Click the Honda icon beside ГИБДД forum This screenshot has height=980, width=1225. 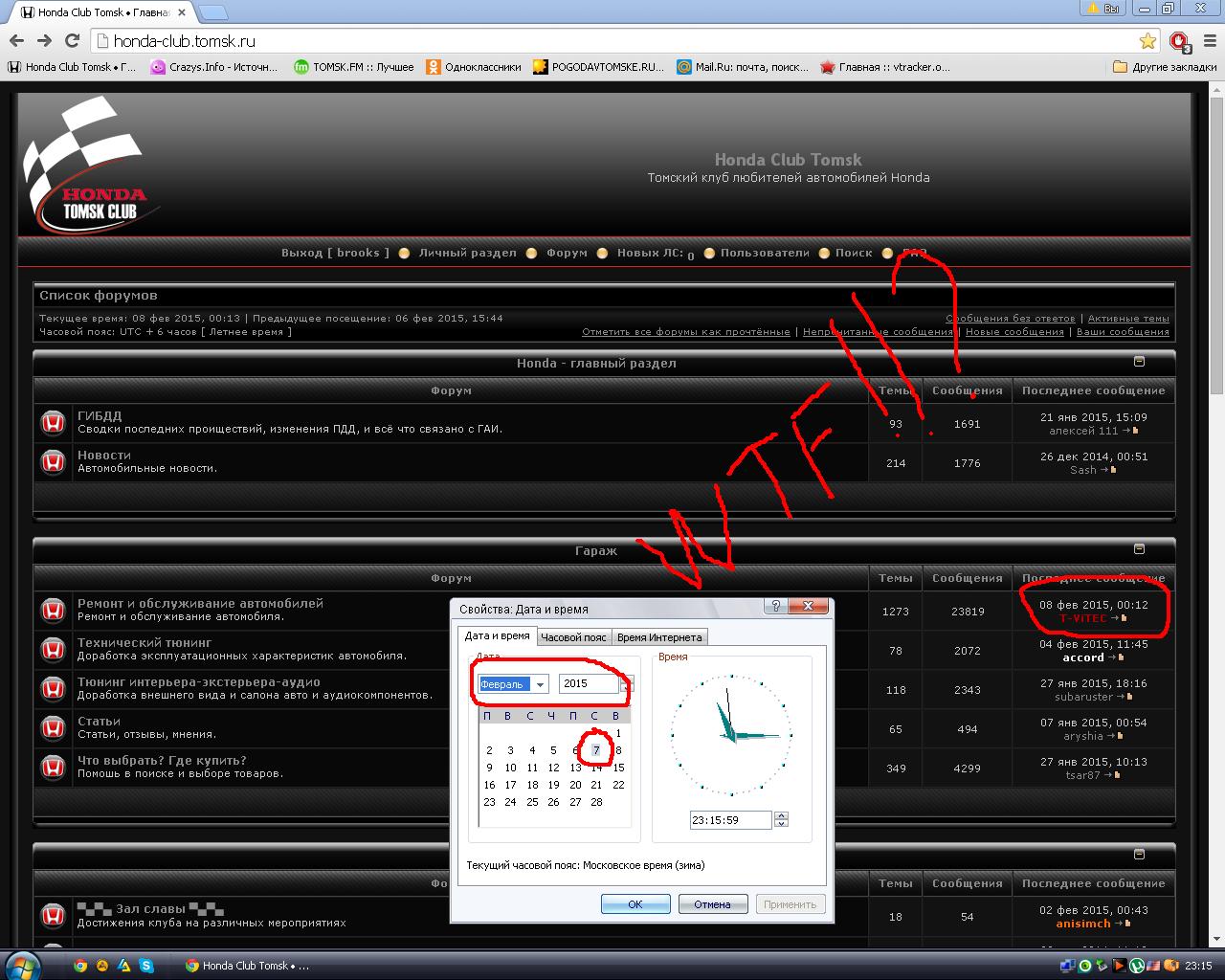point(53,422)
